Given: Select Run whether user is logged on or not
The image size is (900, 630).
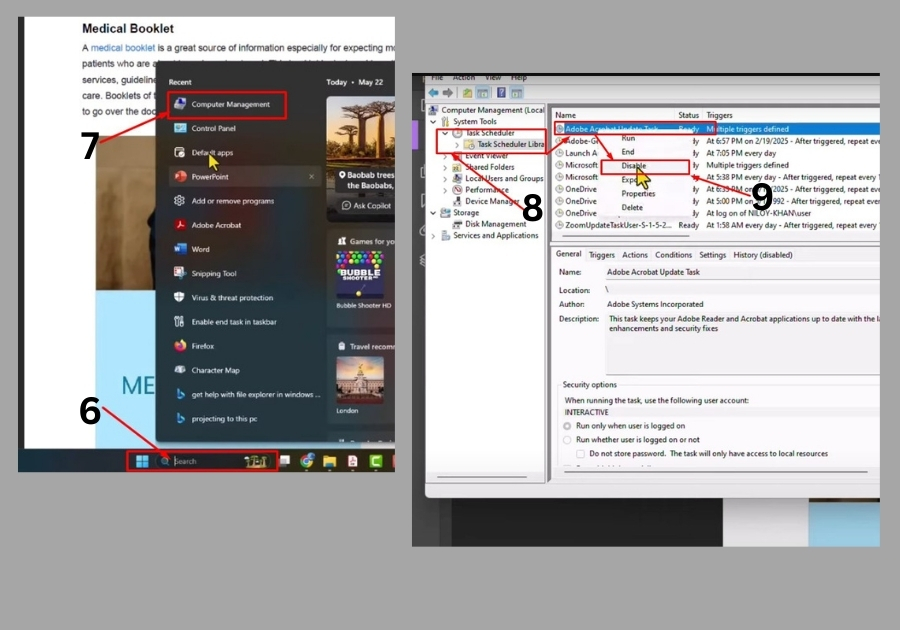Looking at the screenshot, I should [x=567, y=440].
